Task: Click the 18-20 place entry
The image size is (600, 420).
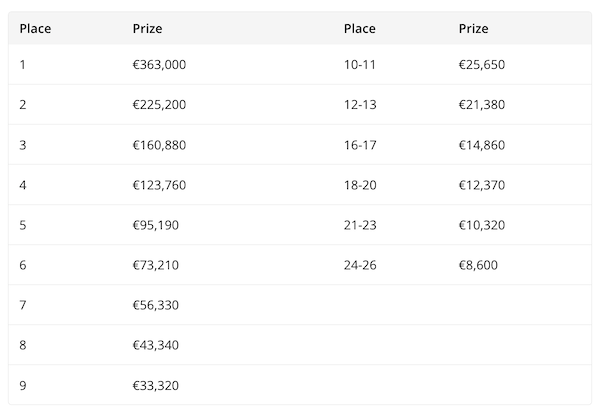Action: [360, 185]
